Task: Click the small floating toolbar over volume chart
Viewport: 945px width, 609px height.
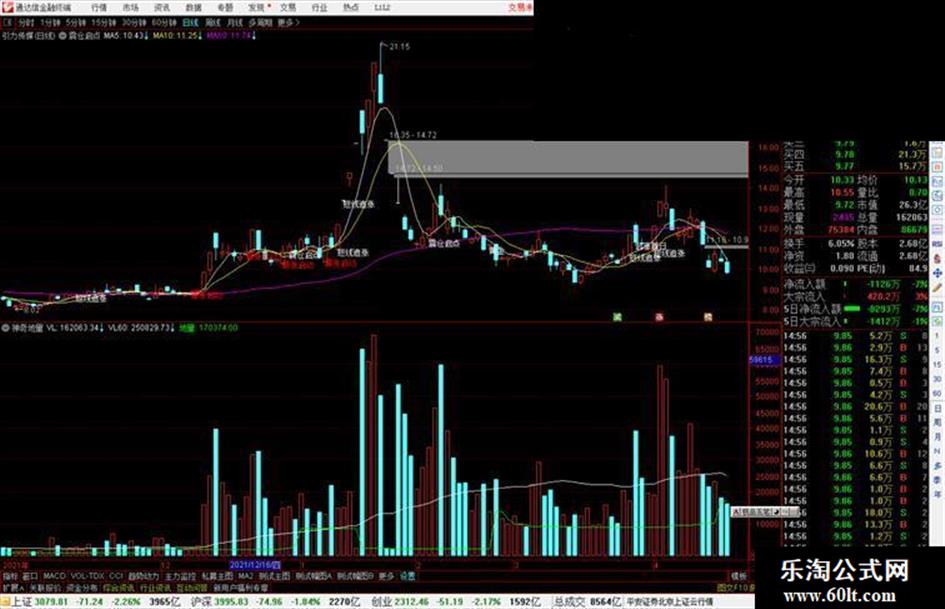Action: [x=765, y=512]
